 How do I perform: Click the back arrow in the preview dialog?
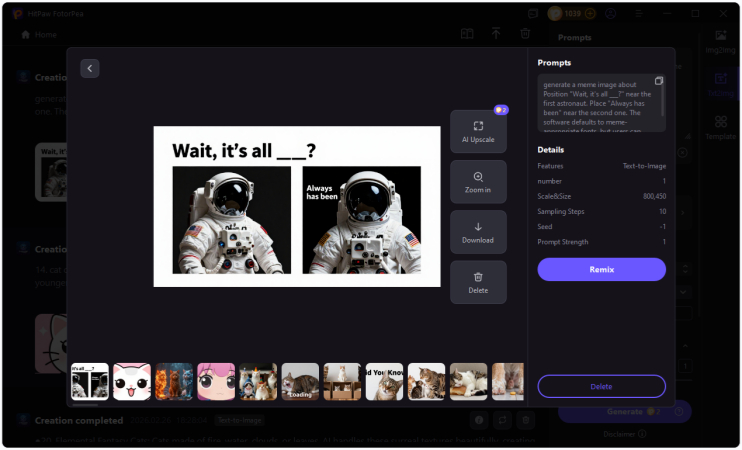(90, 68)
